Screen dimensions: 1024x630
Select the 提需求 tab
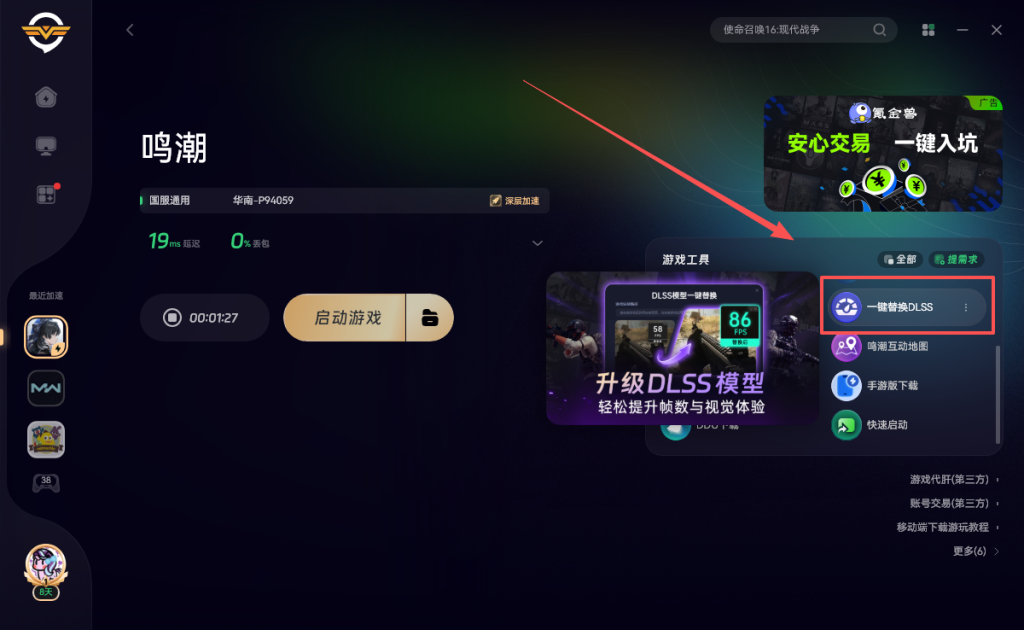(x=957, y=259)
